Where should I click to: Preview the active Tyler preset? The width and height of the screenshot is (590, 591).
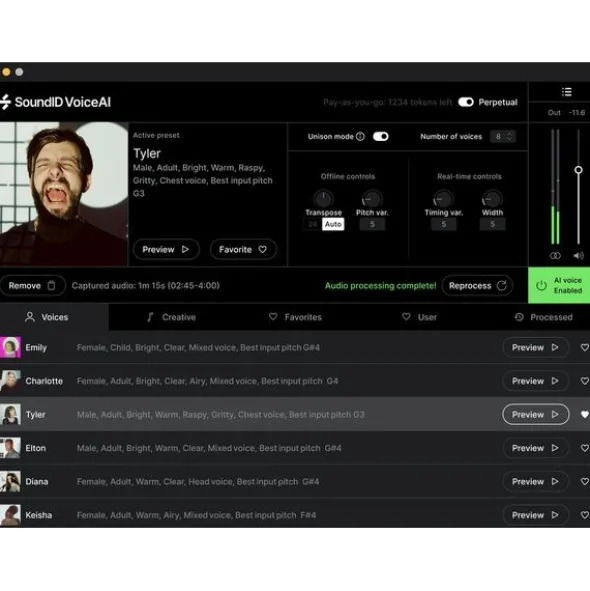166,250
